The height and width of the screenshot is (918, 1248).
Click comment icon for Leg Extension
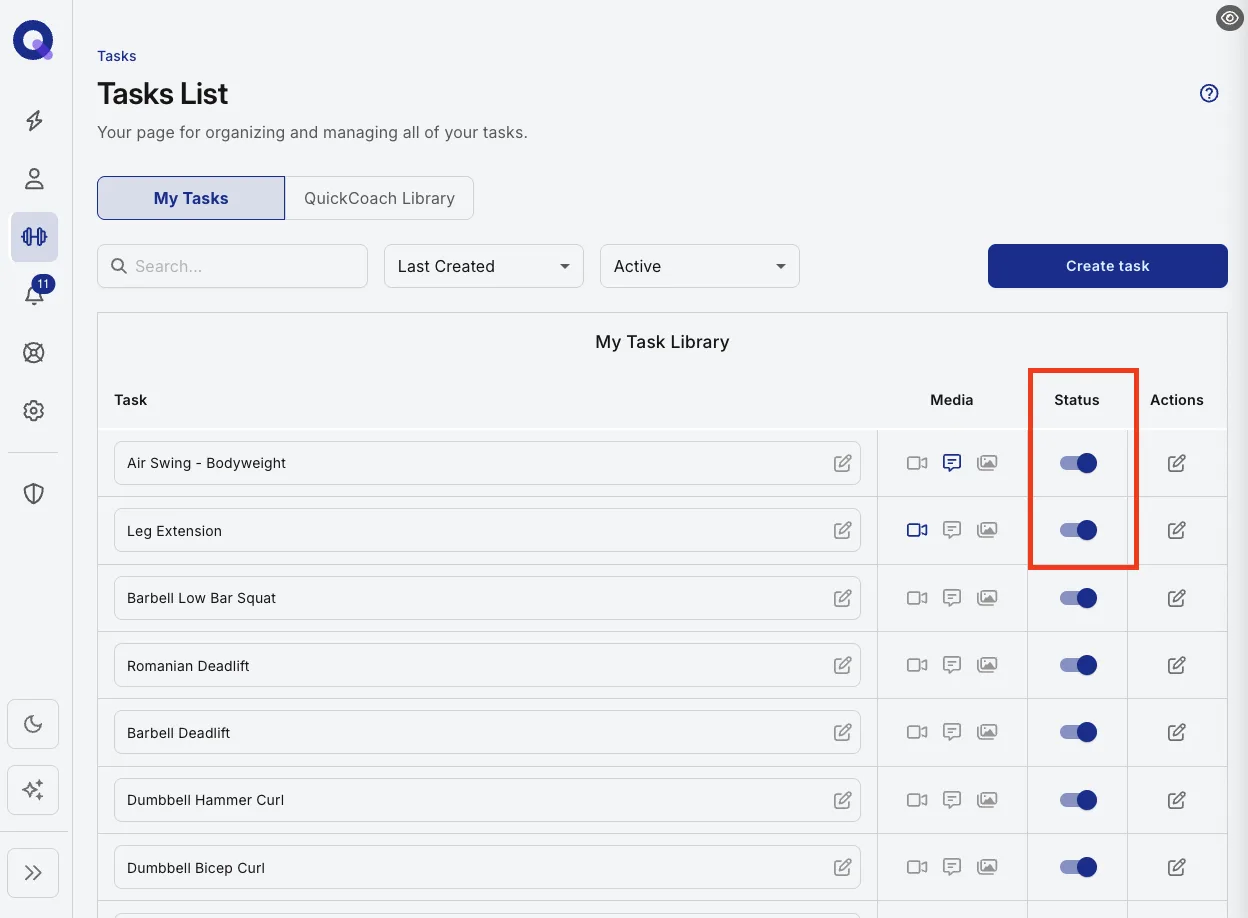(x=952, y=530)
